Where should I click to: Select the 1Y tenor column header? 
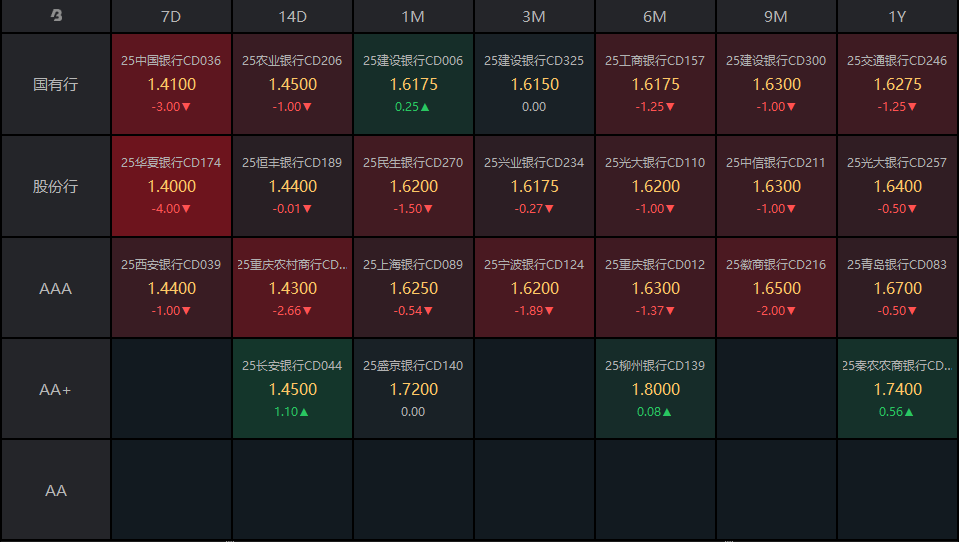click(x=897, y=16)
